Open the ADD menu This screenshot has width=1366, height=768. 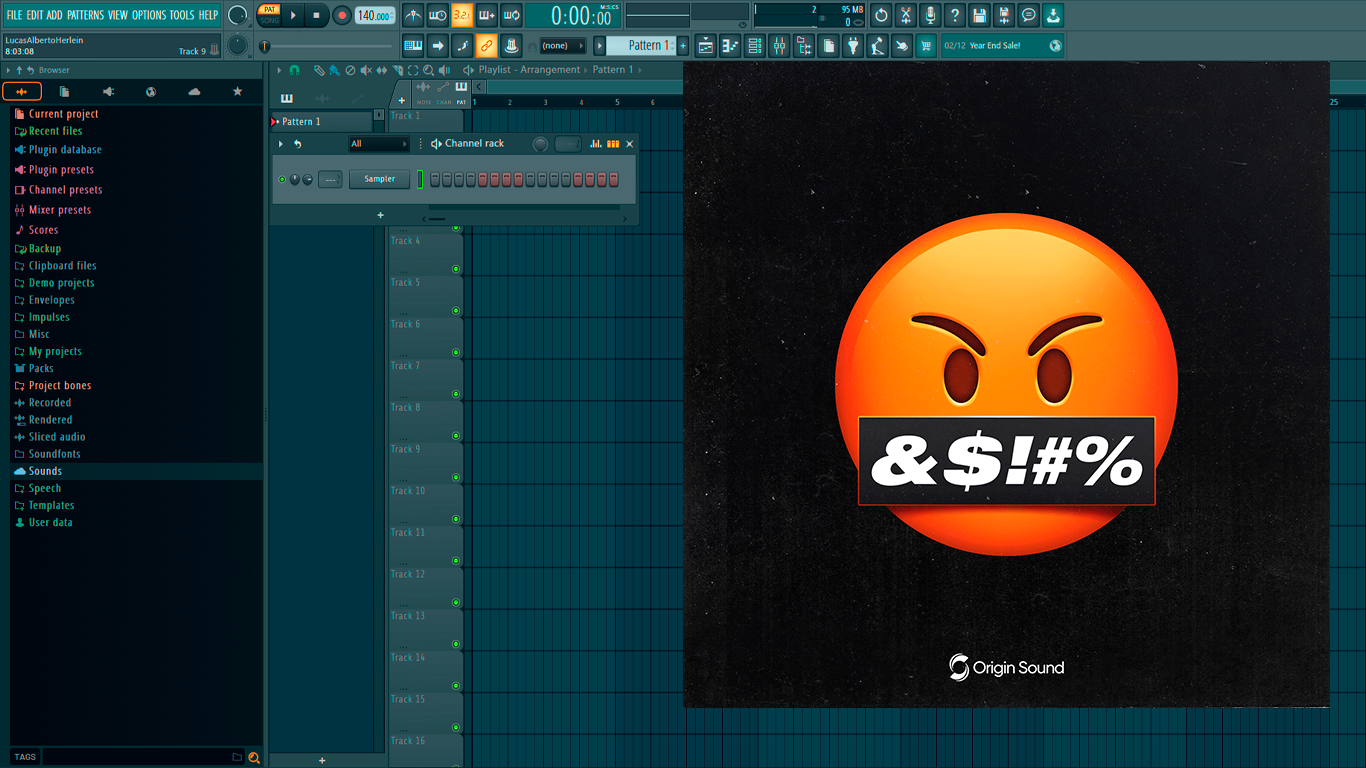(55, 15)
